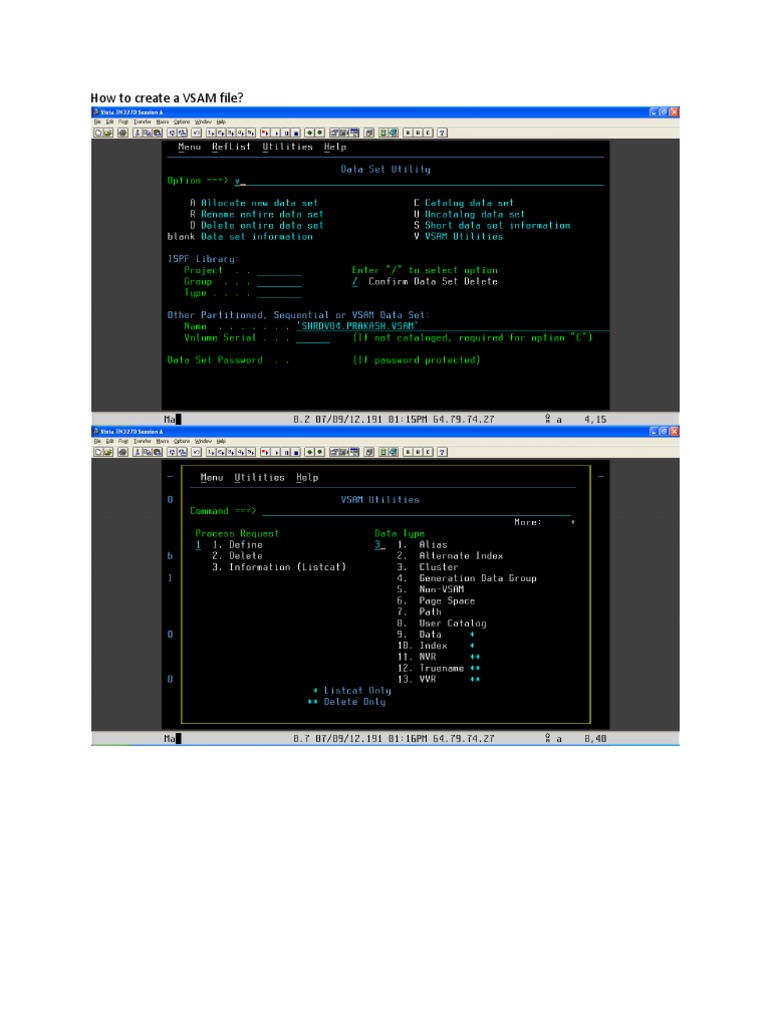This screenshot has width=768, height=1024.
Task: Open Help on VSAM Utilities screen
Action: tap(307, 477)
